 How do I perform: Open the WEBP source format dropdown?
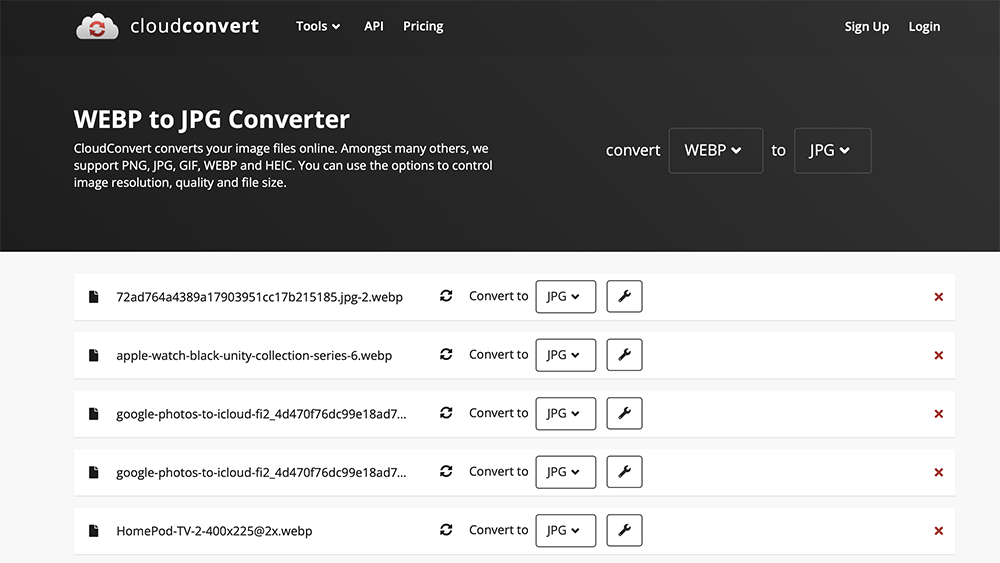[x=716, y=150]
